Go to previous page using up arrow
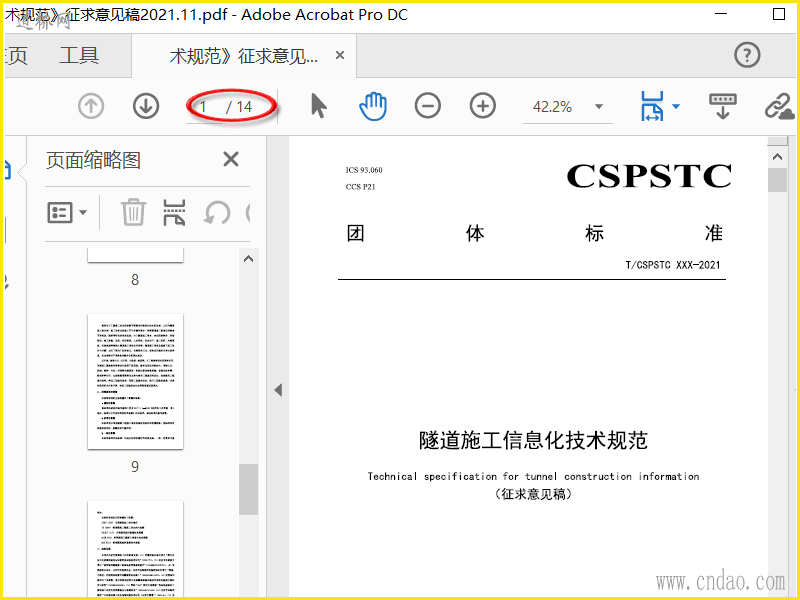This screenshot has height=600, width=800. (x=91, y=107)
